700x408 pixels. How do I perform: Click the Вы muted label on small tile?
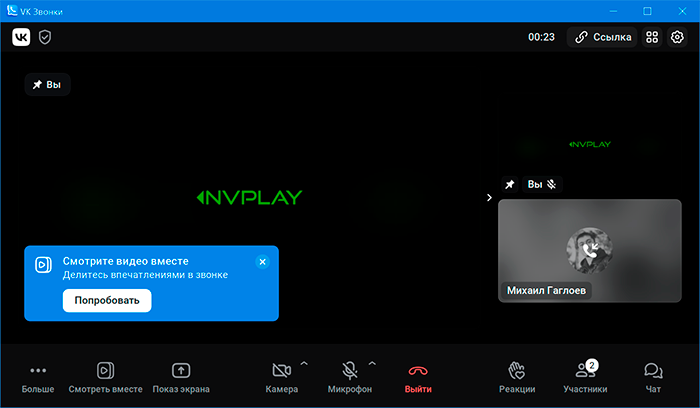542,184
